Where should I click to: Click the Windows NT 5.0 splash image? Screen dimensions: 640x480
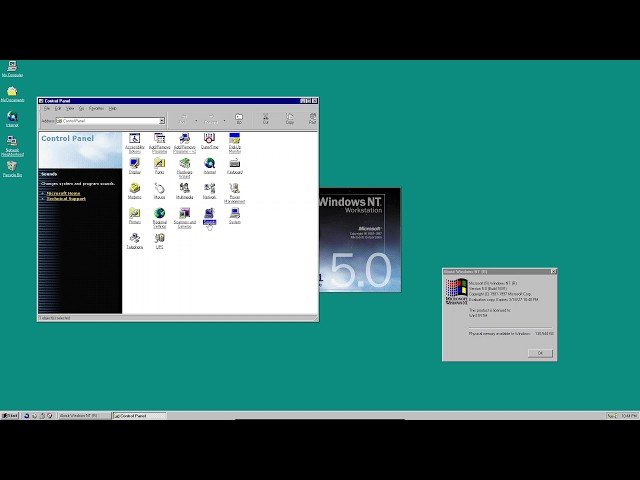pyautogui.click(x=360, y=240)
